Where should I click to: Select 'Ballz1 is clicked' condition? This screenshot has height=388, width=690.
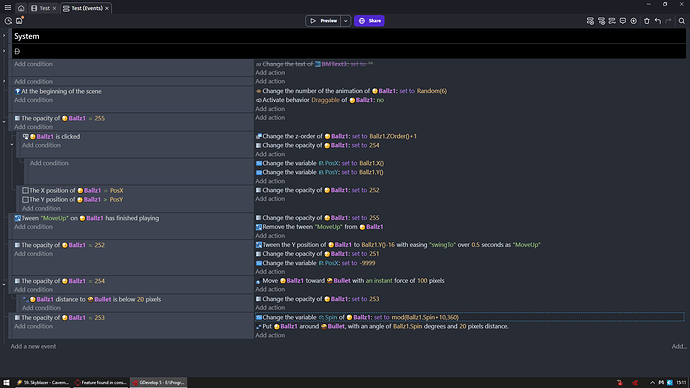click(x=51, y=137)
